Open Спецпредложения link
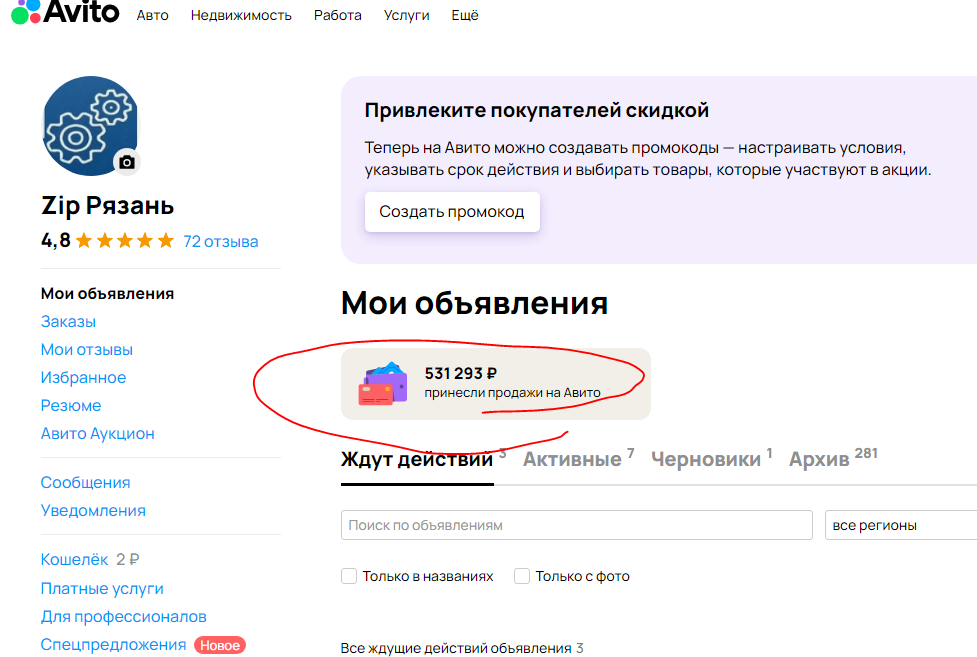 tap(113, 645)
